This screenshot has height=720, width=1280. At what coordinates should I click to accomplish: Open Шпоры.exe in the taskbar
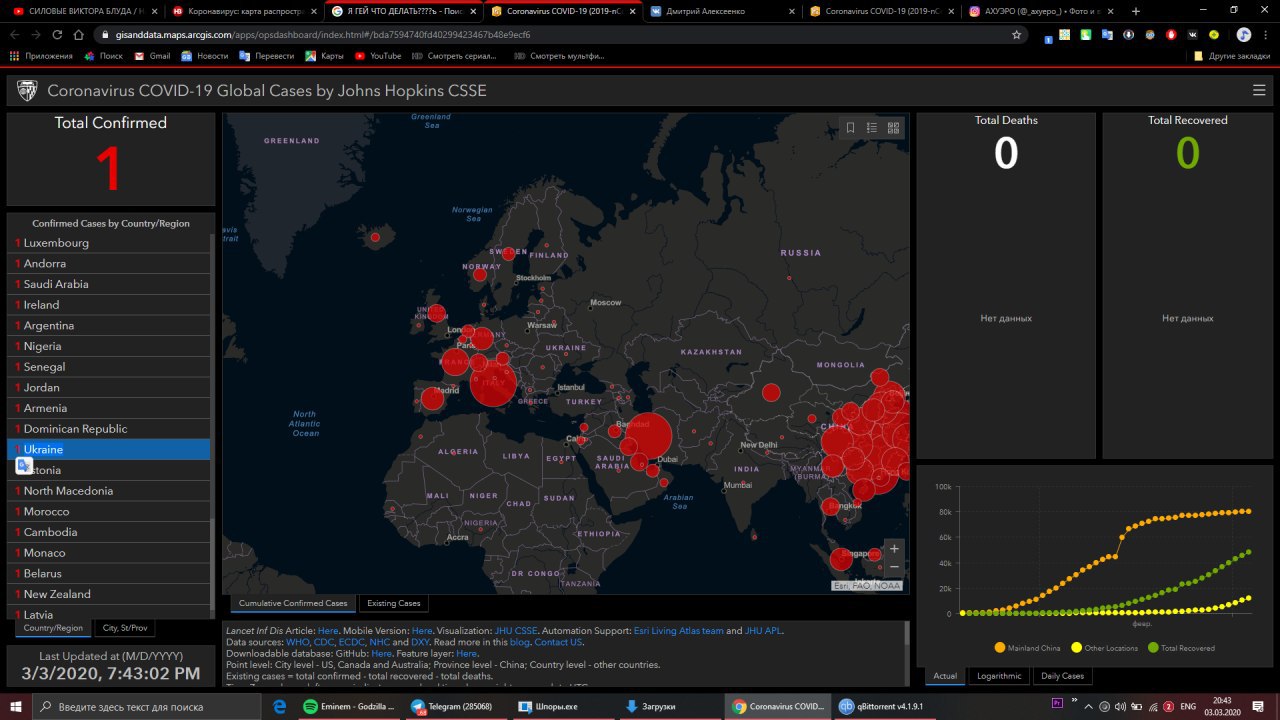coord(562,706)
